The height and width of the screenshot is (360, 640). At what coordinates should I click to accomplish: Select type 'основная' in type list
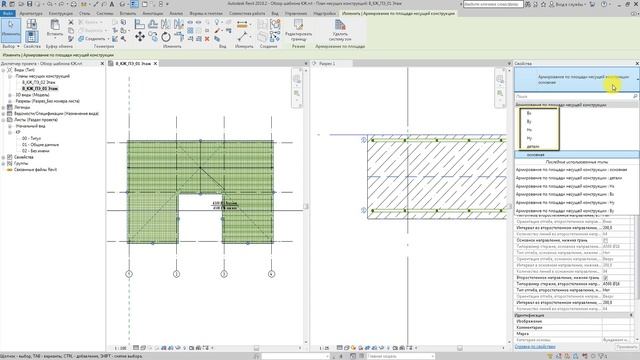click(576, 155)
